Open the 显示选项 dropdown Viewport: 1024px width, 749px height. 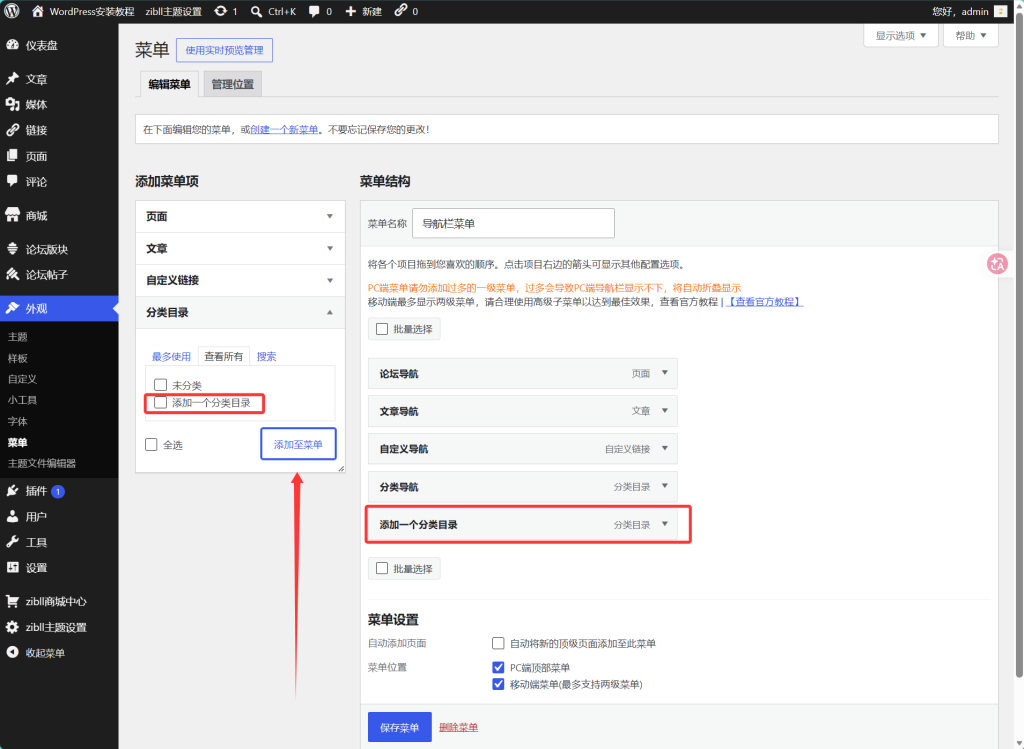901,35
